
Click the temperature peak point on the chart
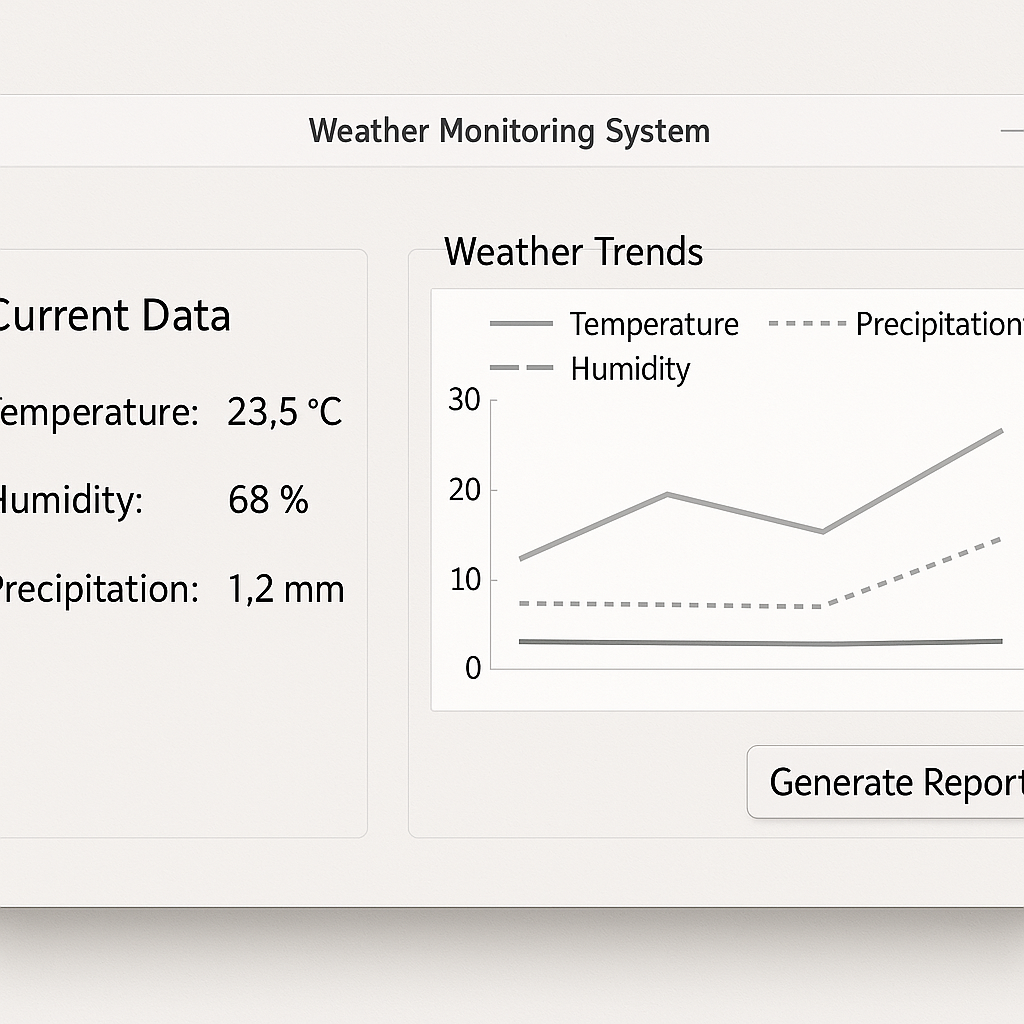668,492
